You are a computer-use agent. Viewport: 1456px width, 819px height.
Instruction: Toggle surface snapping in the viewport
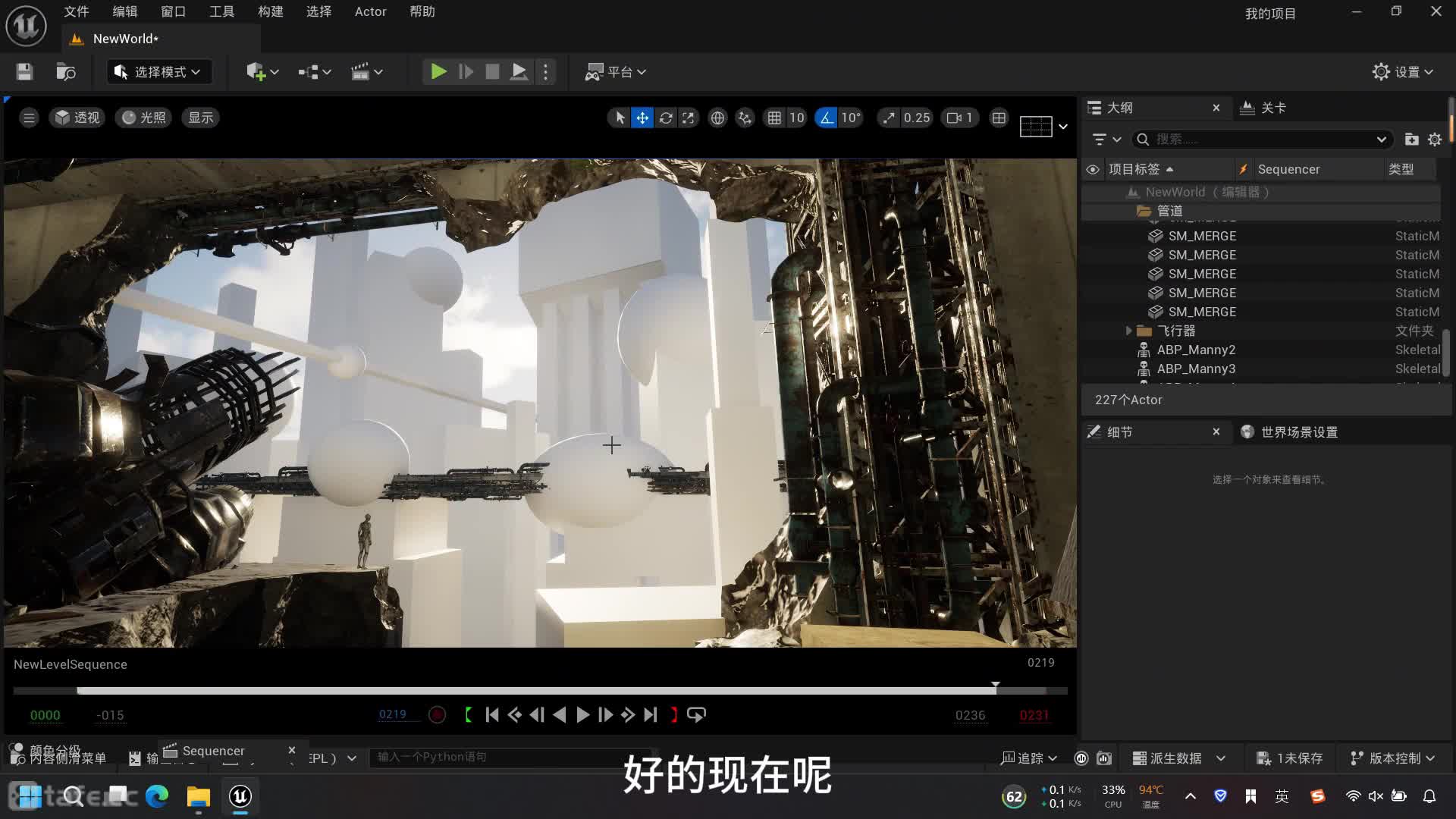(745, 118)
